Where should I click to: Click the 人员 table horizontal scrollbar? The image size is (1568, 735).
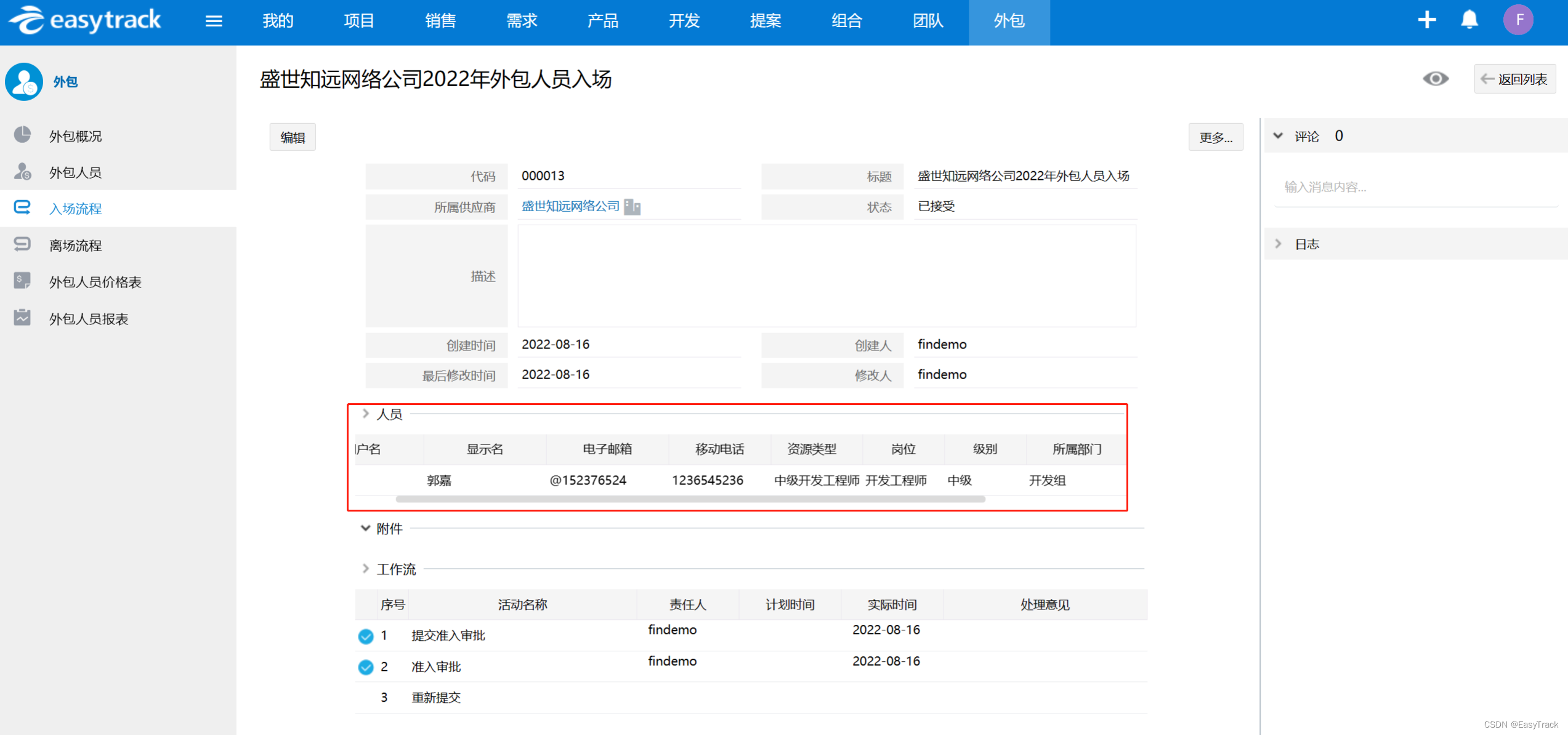690,499
